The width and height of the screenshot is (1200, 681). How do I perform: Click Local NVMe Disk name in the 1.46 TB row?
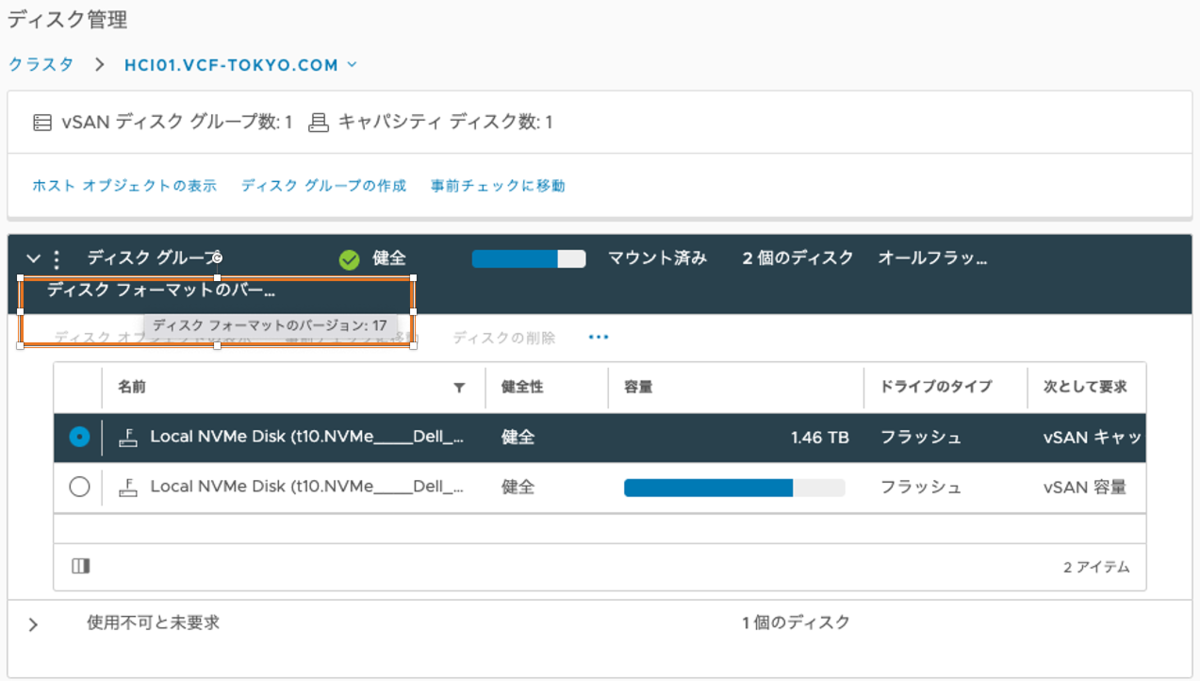(x=307, y=437)
